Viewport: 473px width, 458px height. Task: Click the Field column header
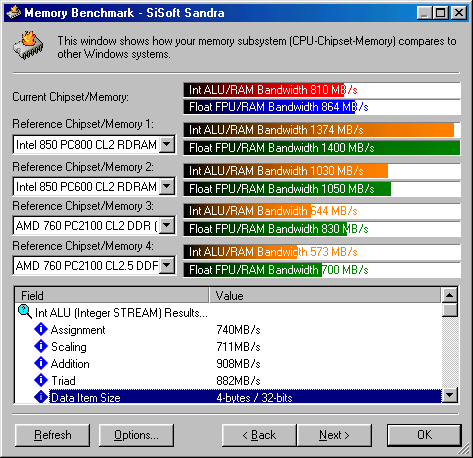click(x=112, y=295)
